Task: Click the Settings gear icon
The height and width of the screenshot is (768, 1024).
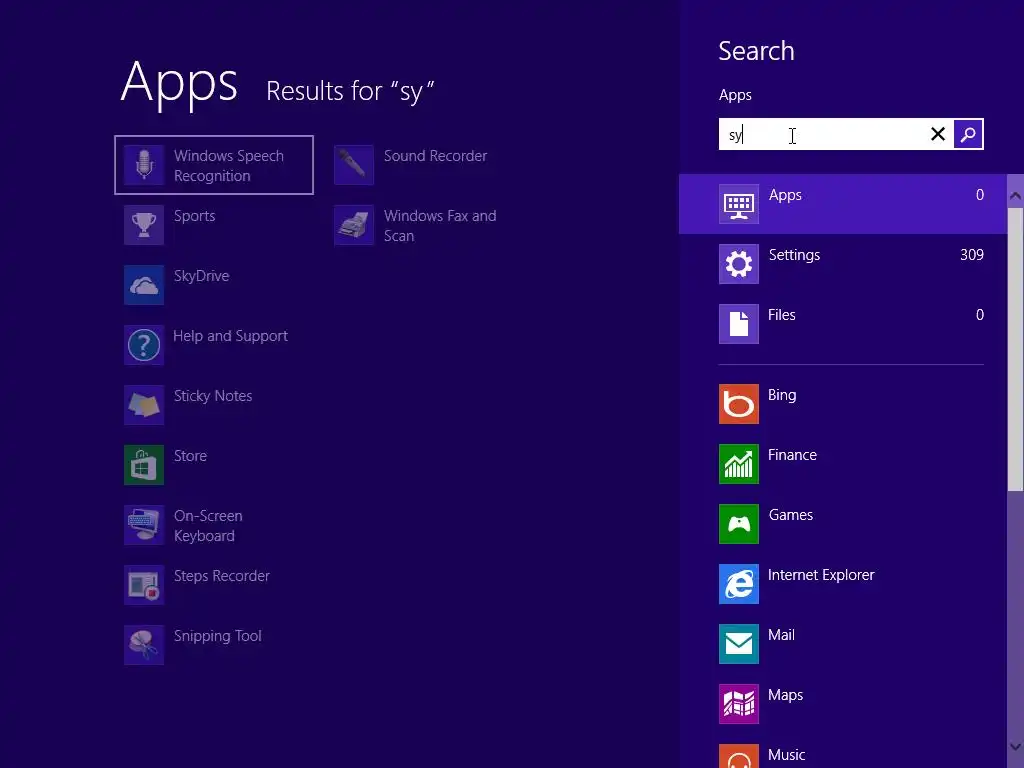Action: point(739,264)
